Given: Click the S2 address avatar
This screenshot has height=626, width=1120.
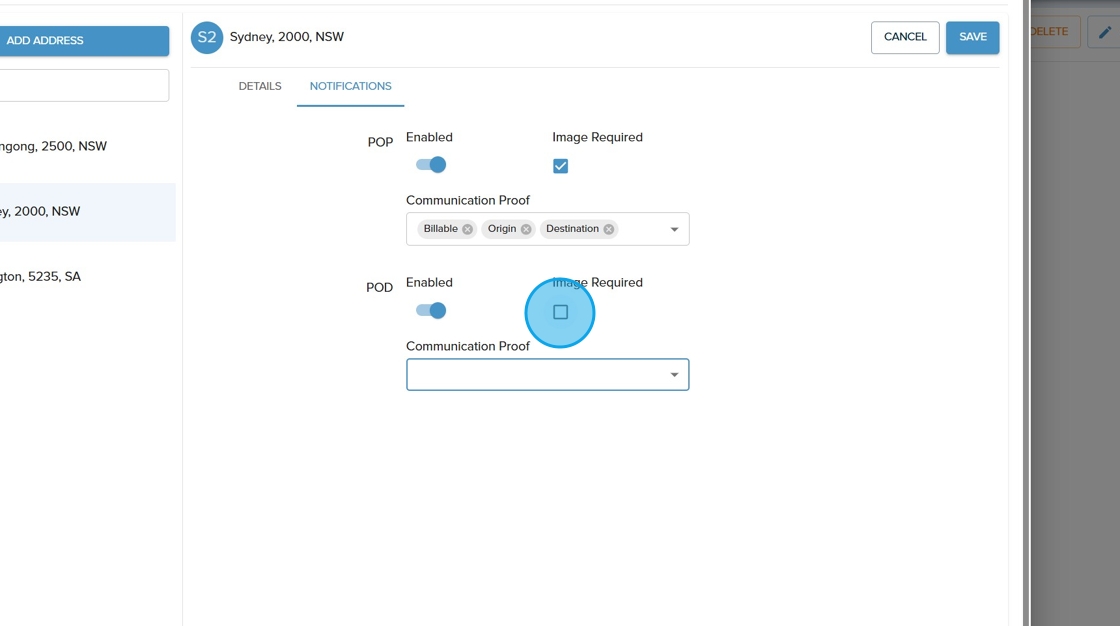Looking at the screenshot, I should [x=207, y=37].
